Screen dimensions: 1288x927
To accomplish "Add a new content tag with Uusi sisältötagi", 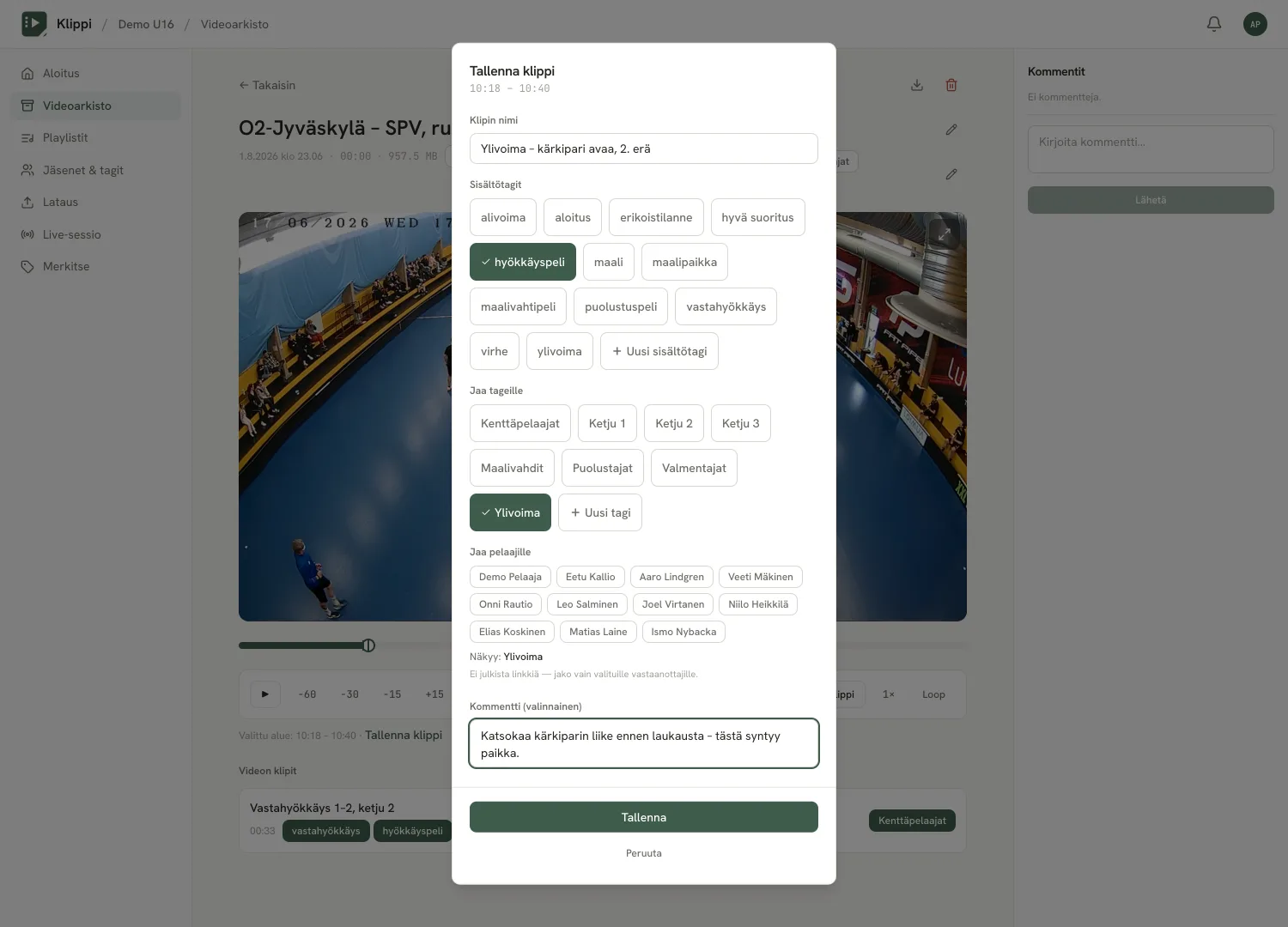I will [659, 351].
